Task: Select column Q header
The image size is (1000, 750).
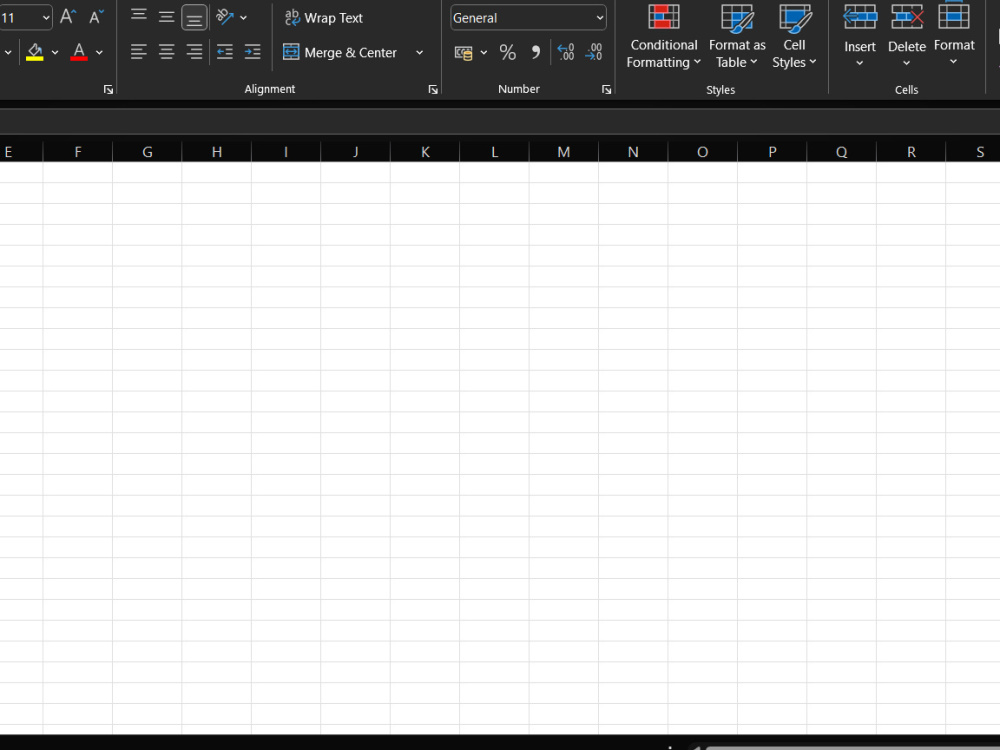Action: [842, 152]
